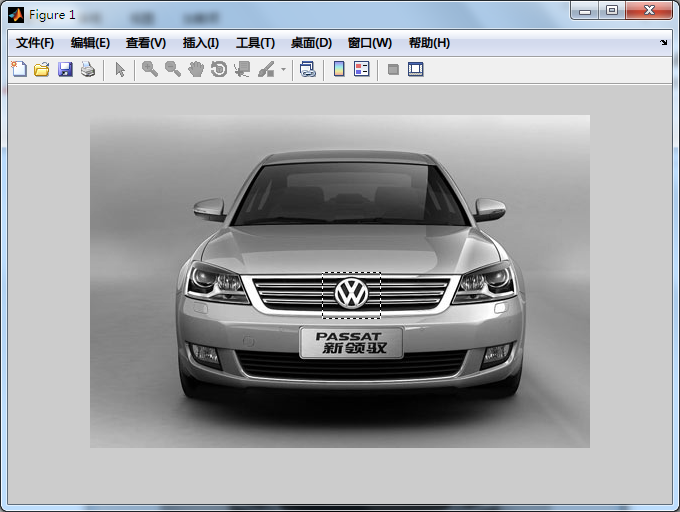Select the Data Cursor tool
Image resolution: width=680 pixels, height=512 pixels.
click(x=242, y=69)
